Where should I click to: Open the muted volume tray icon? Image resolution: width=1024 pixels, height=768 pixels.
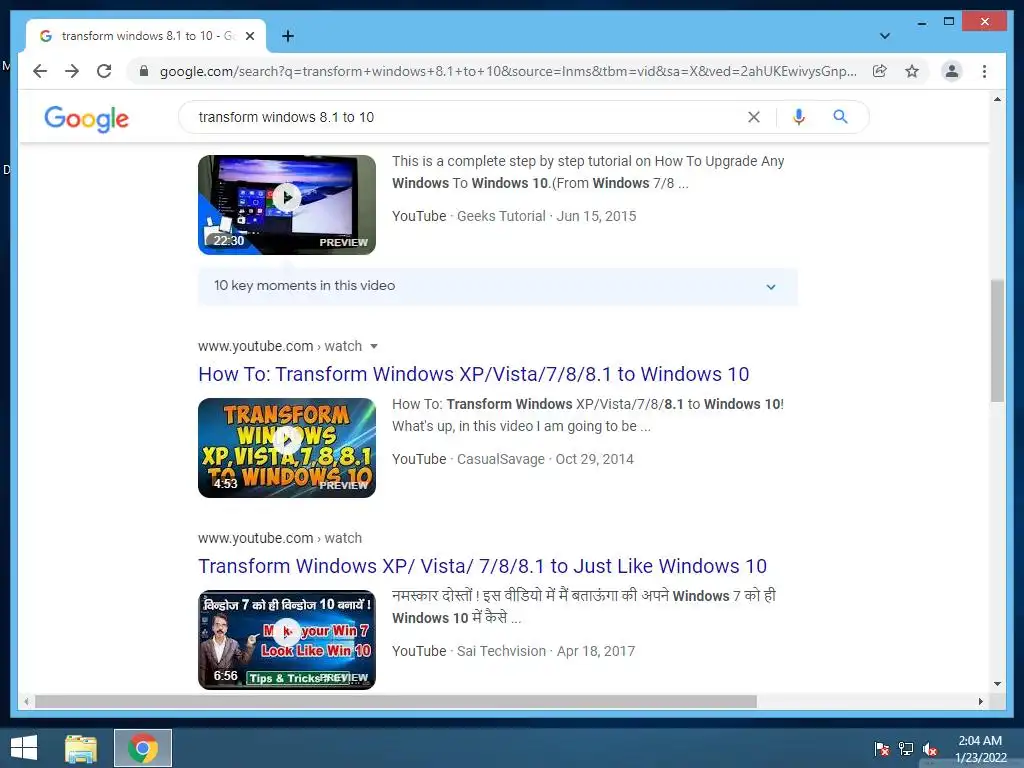tap(930, 749)
